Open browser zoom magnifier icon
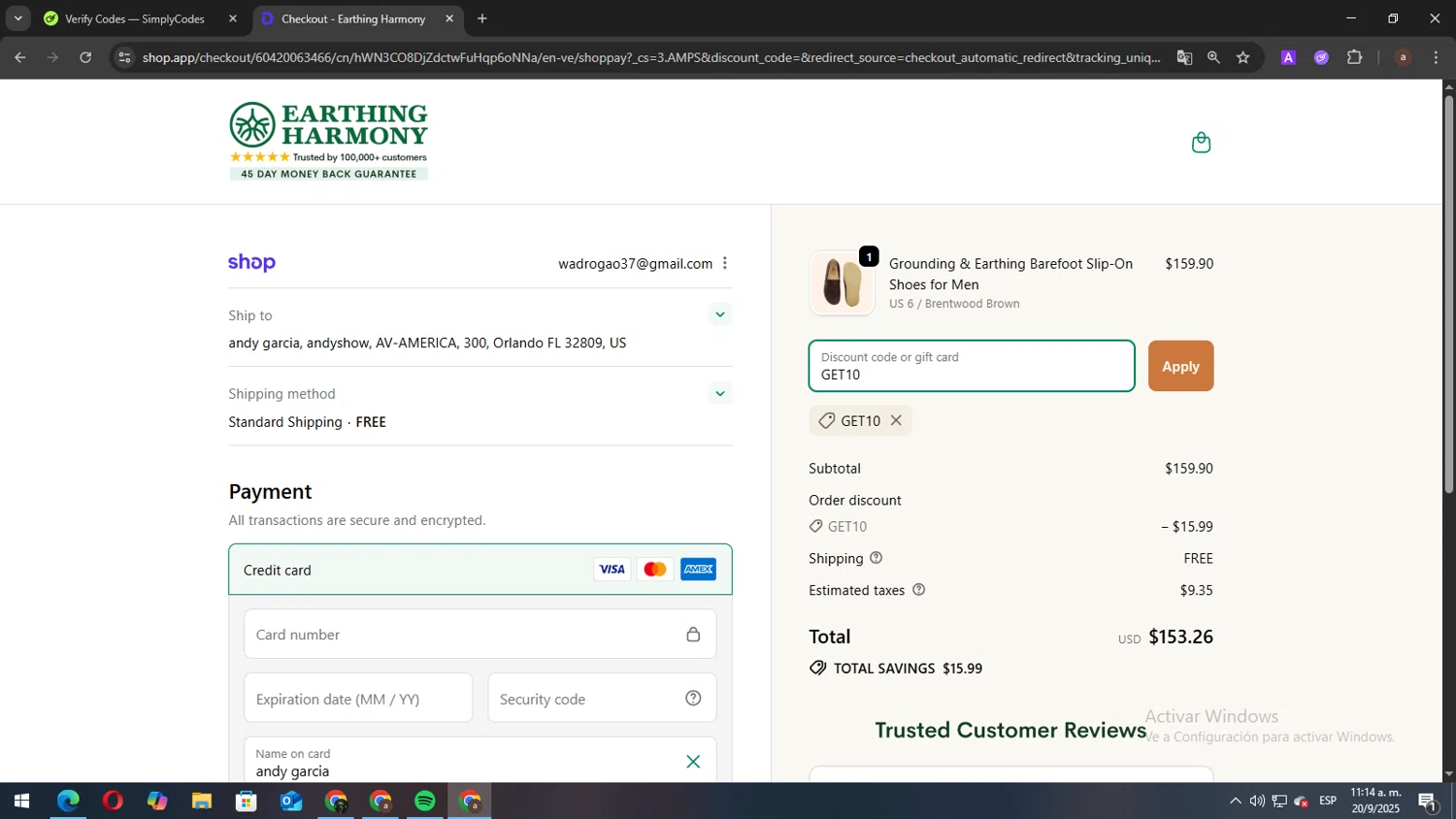1456x819 pixels. 1213,57
